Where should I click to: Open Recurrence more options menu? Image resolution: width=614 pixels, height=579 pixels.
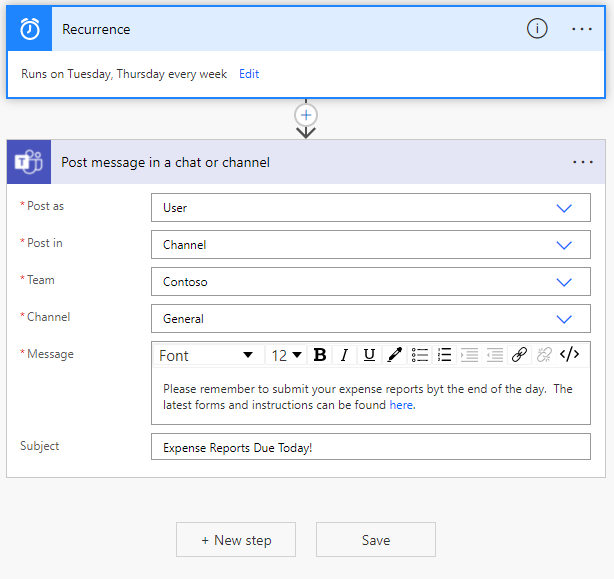click(582, 29)
